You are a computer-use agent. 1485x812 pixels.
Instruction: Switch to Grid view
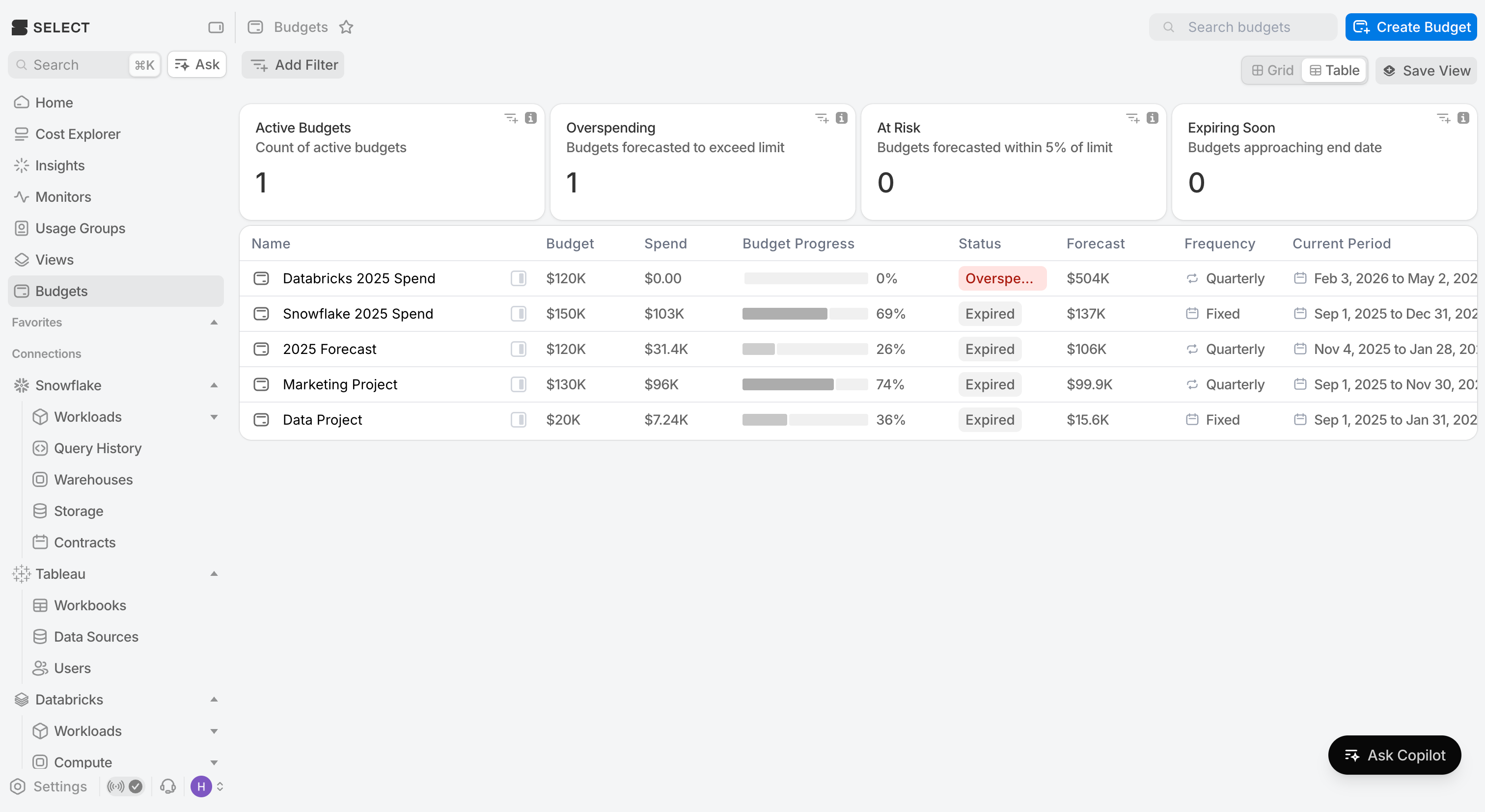click(1273, 70)
